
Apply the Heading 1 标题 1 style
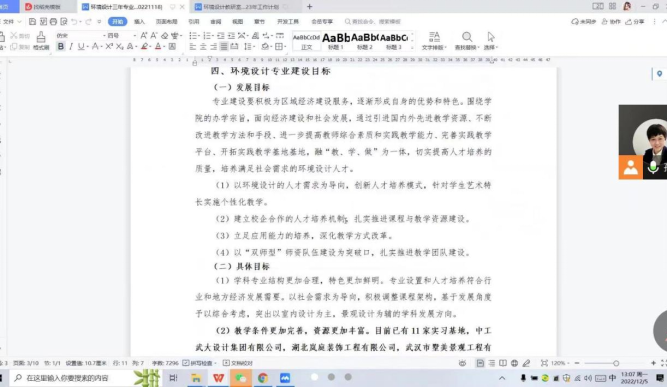(336, 41)
